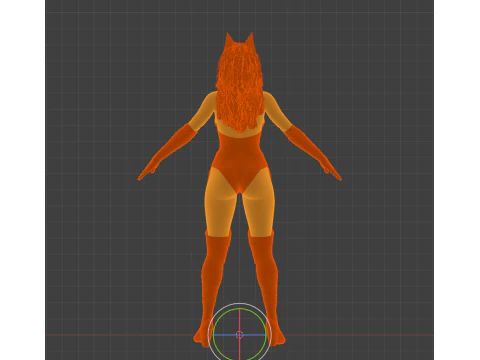Image resolution: width=480 pixels, height=360 pixels.
Task: Select the character's long curly hair mesh
Action: click(x=240, y=87)
